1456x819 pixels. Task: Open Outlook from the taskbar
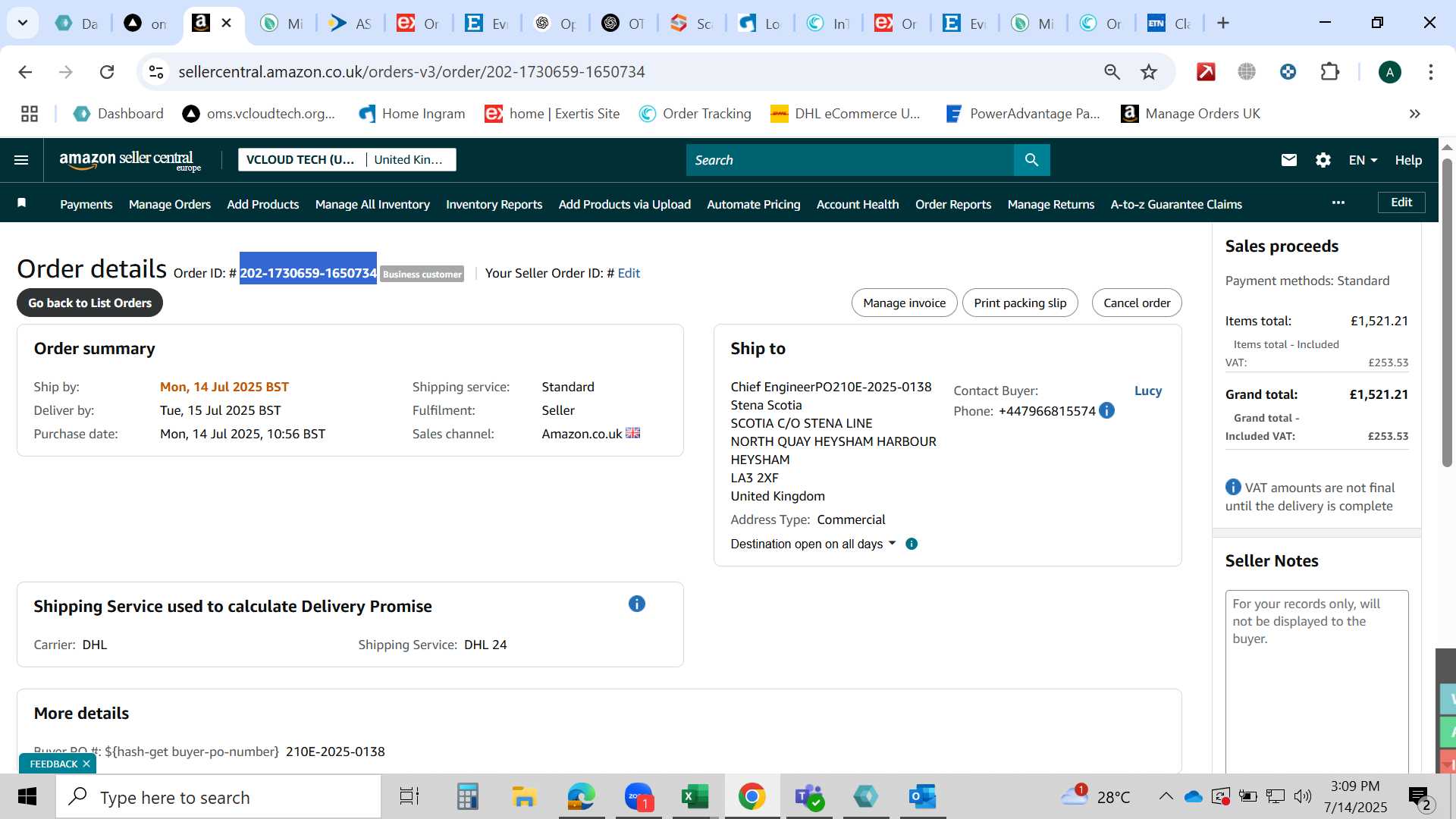(x=923, y=797)
